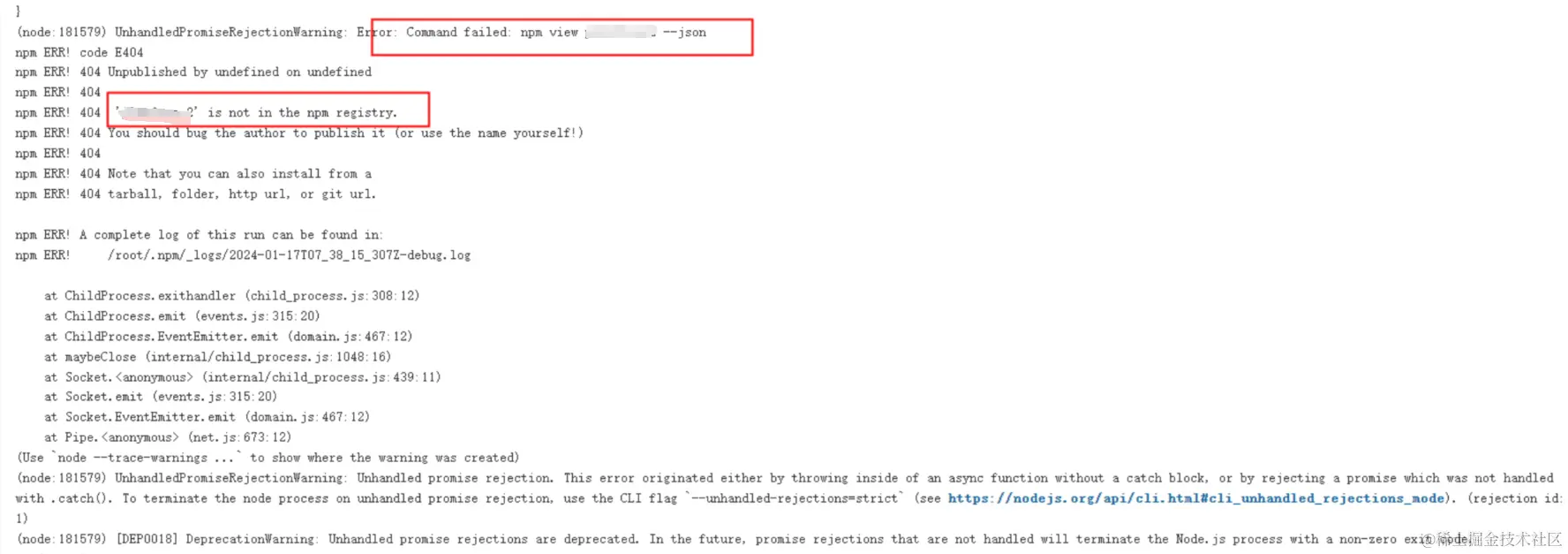This screenshot has width=1568, height=554.
Task: Click the 'You should bug the author' line
Action: pos(345,133)
